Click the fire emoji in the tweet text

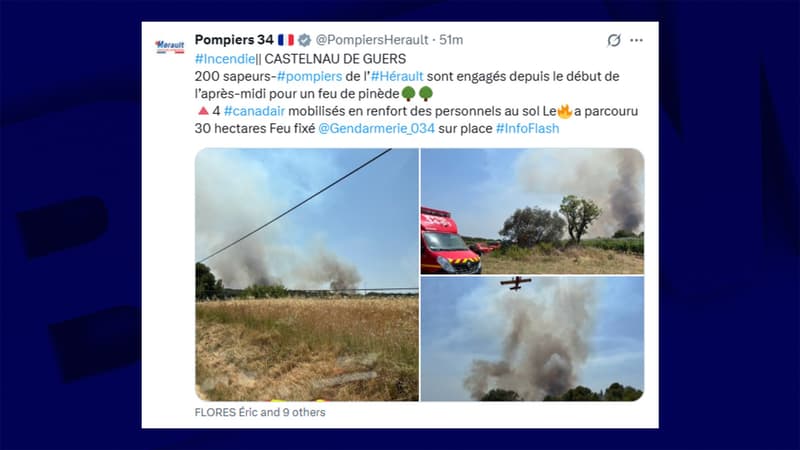click(x=565, y=111)
